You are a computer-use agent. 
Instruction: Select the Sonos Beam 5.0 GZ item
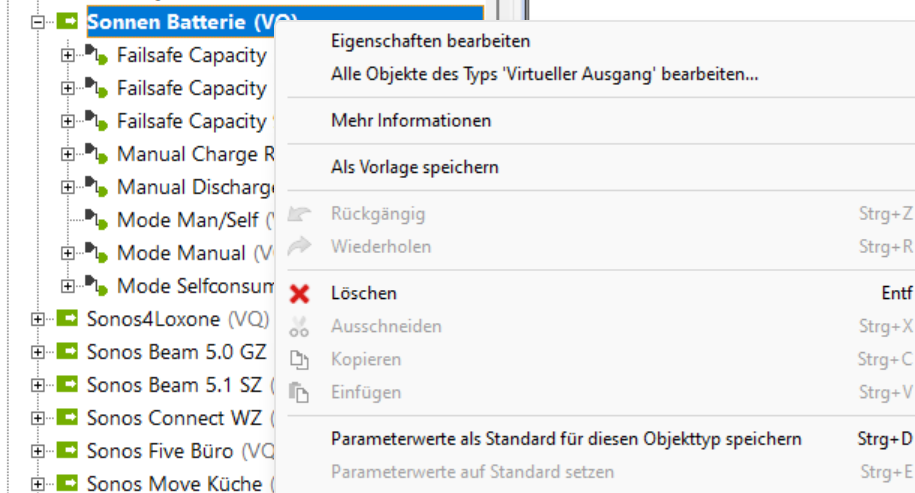coord(176,352)
